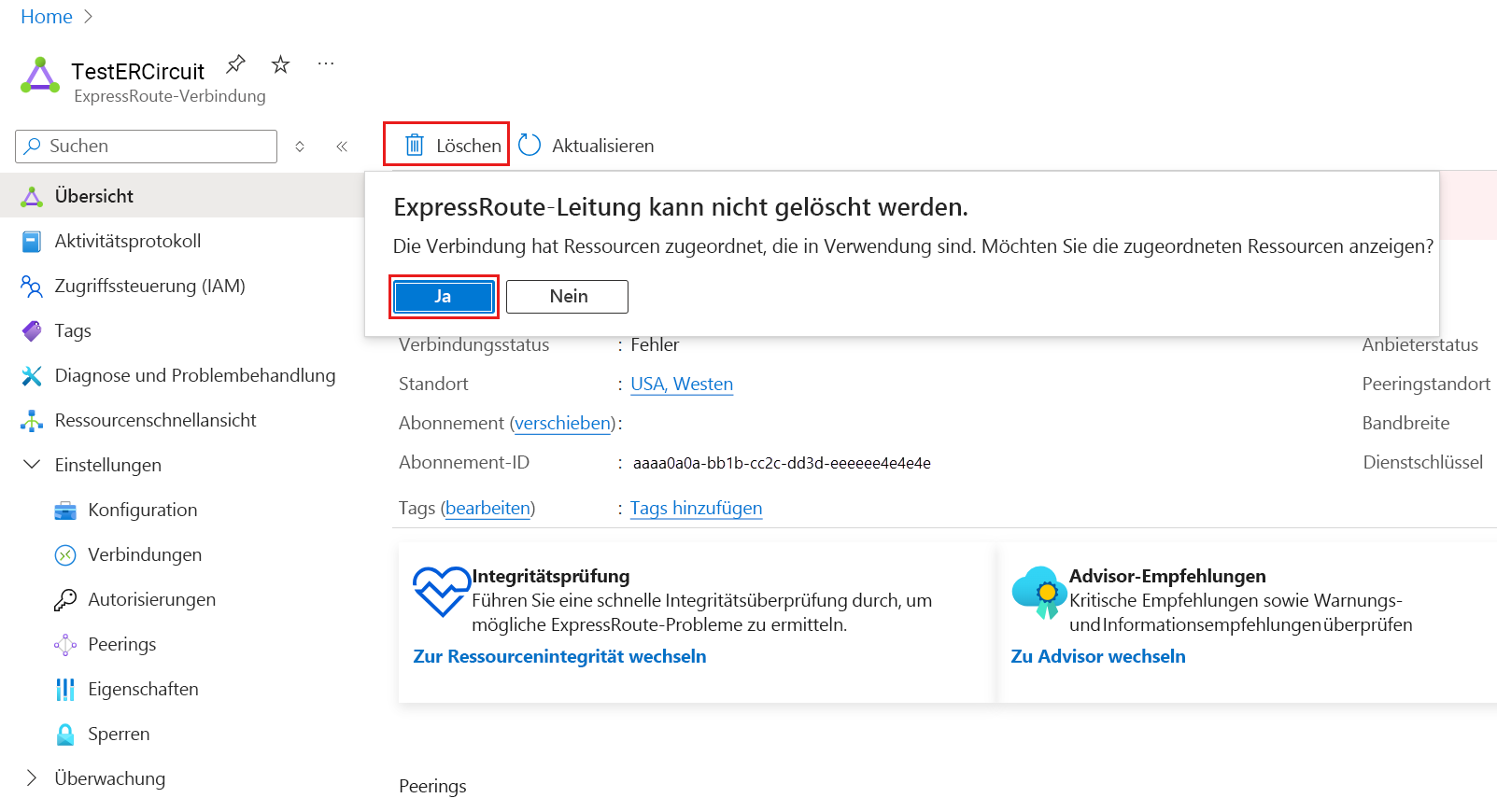
Task: Click the purple Tags icon
Action: coord(32,331)
